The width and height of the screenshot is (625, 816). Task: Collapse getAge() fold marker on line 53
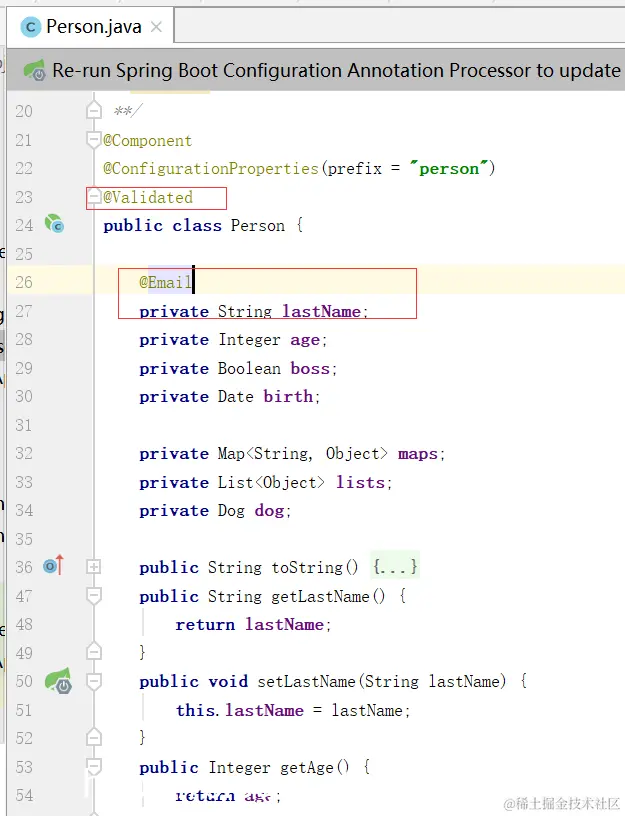94,766
